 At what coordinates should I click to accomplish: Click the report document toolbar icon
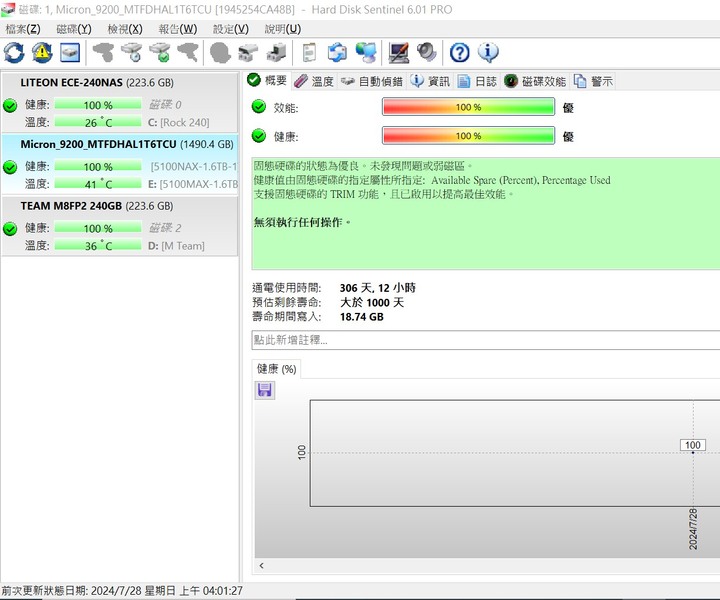coord(309,52)
